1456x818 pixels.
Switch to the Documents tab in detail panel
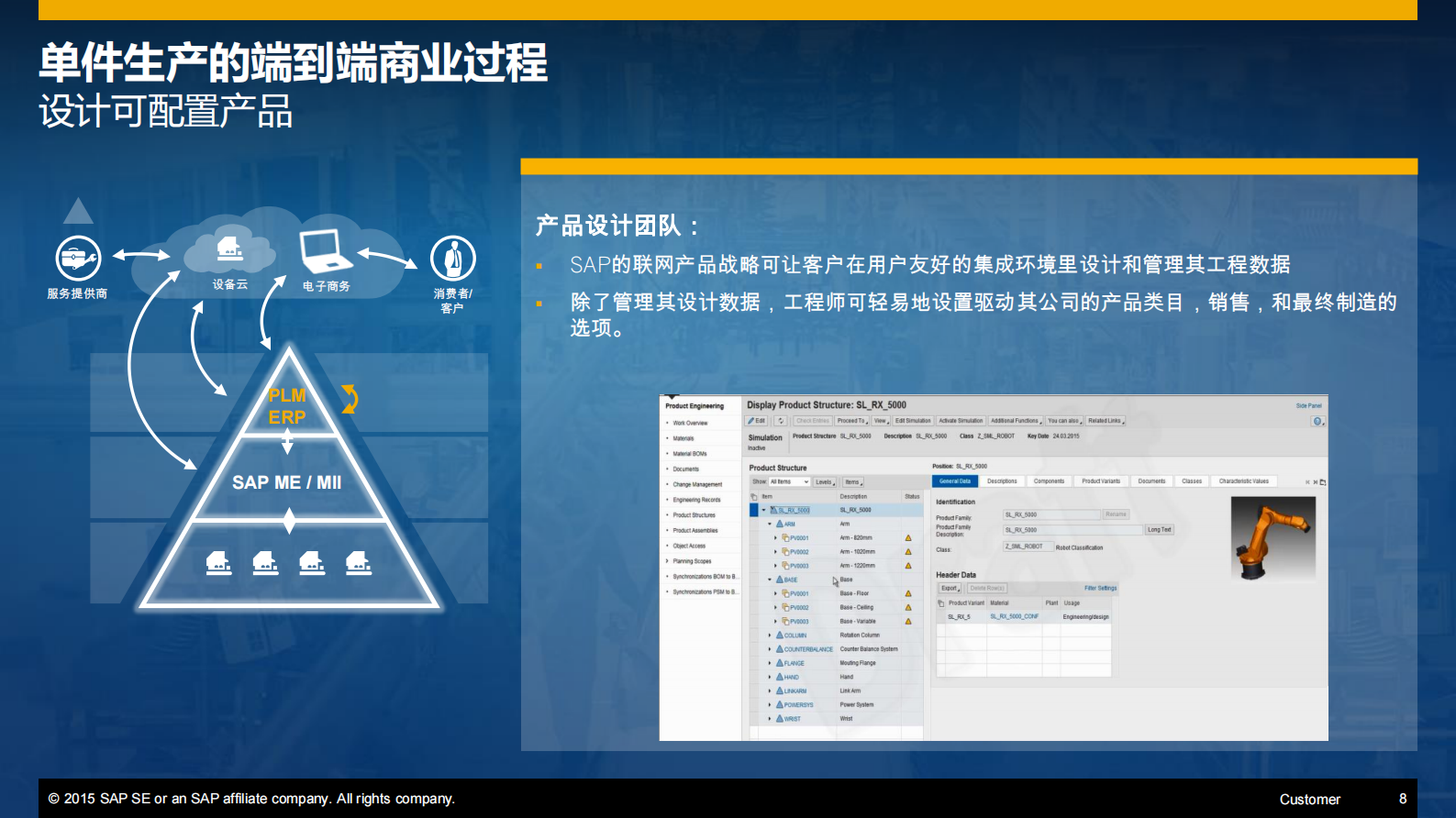1151,481
